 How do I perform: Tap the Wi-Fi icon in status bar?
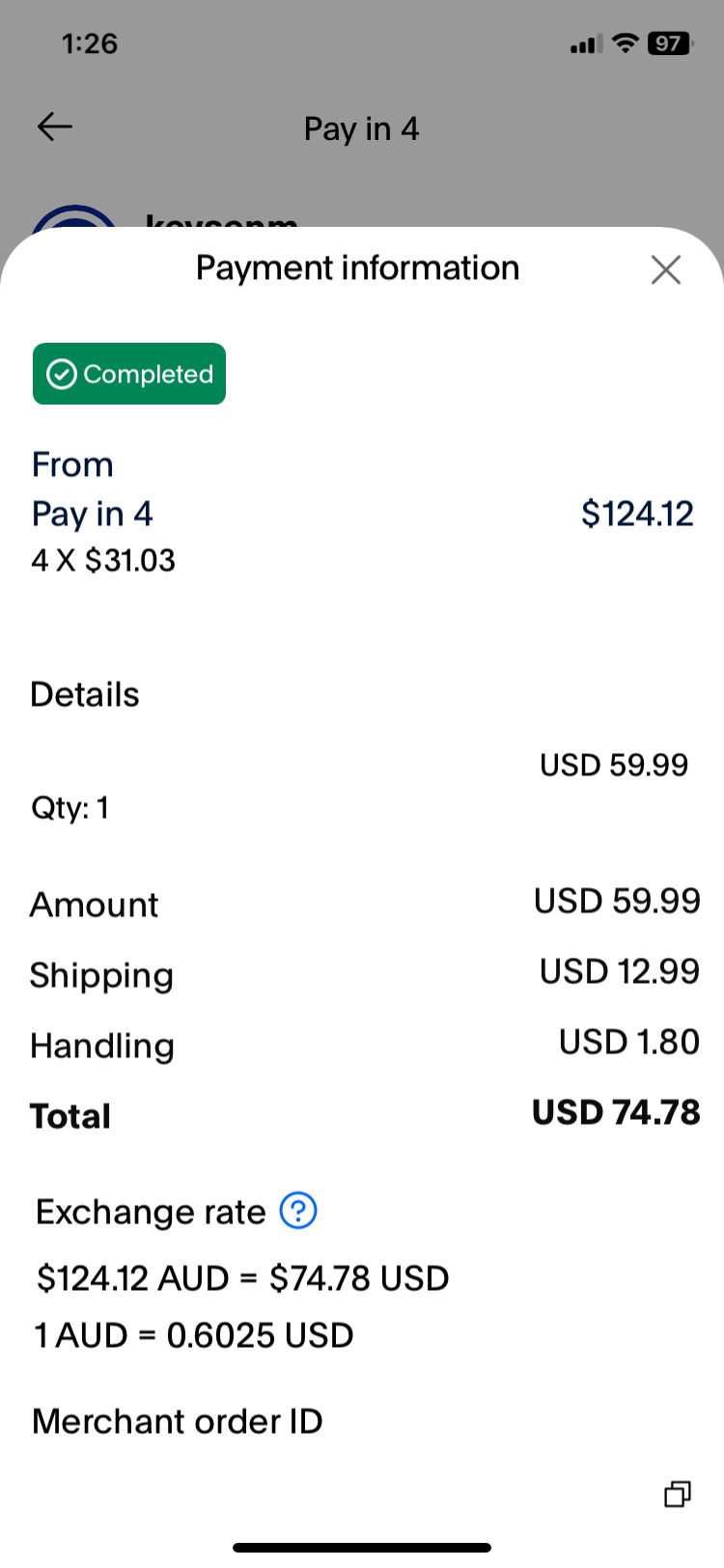[x=627, y=43]
